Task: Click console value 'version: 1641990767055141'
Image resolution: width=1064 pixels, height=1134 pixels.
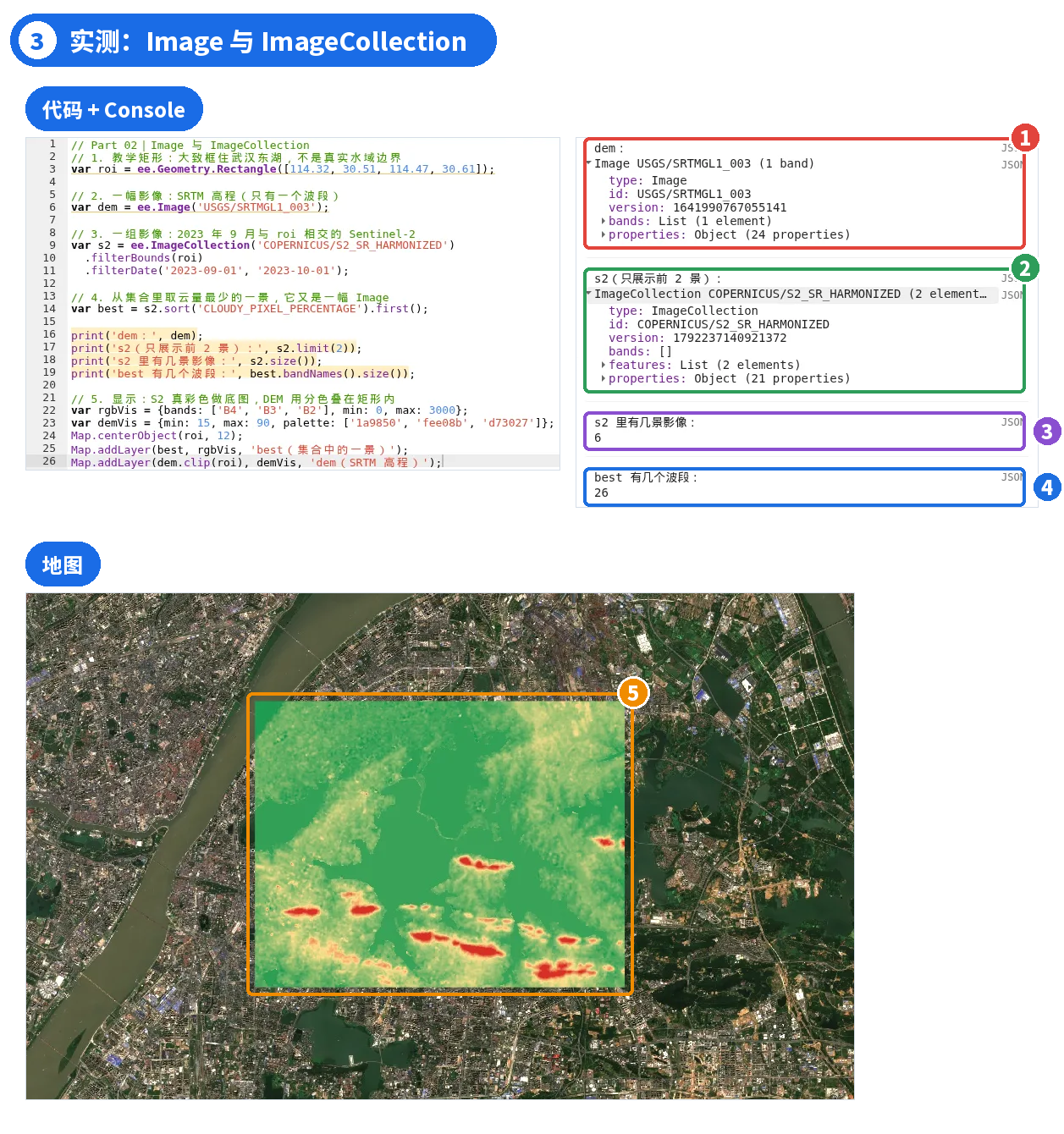Action: (x=697, y=208)
